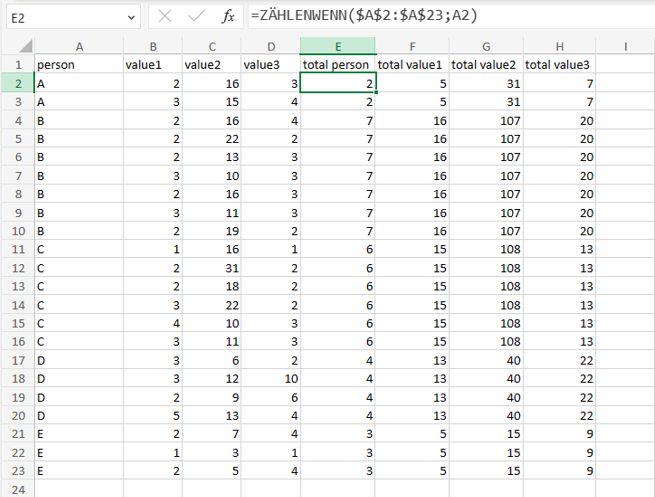Viewport: 655px width, 497px height.
Task: Click the "total person" header cell
Action: (x=338, y=65)
